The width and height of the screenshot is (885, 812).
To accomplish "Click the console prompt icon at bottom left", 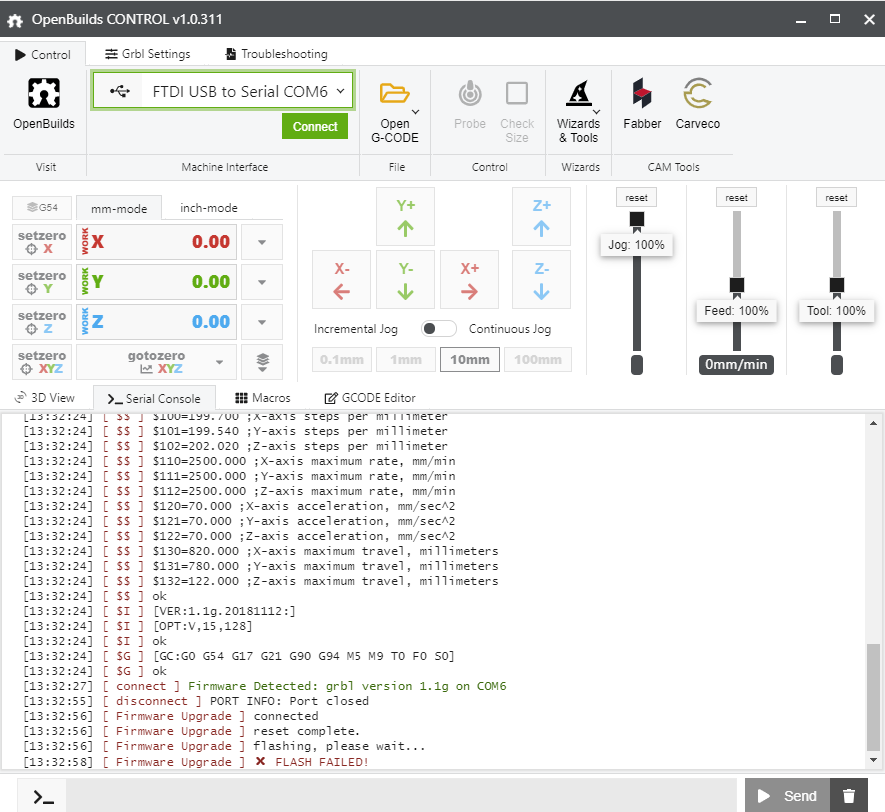I will (x=43, y=797).
